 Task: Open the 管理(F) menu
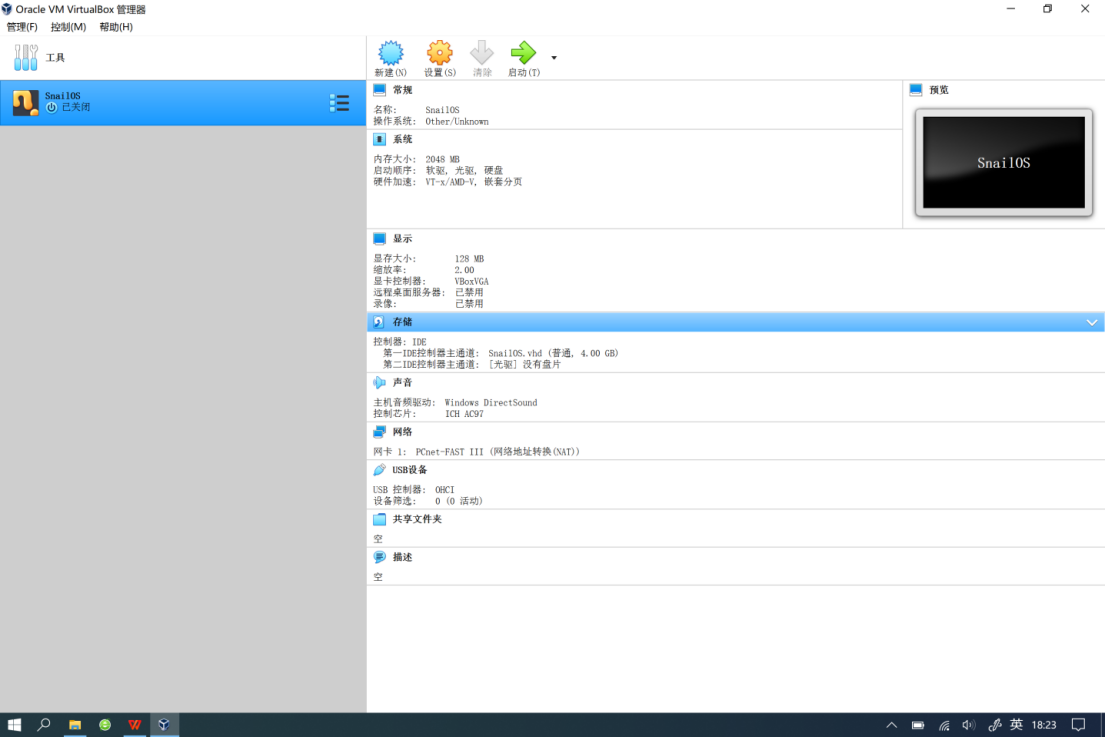[x=22, y=27]
